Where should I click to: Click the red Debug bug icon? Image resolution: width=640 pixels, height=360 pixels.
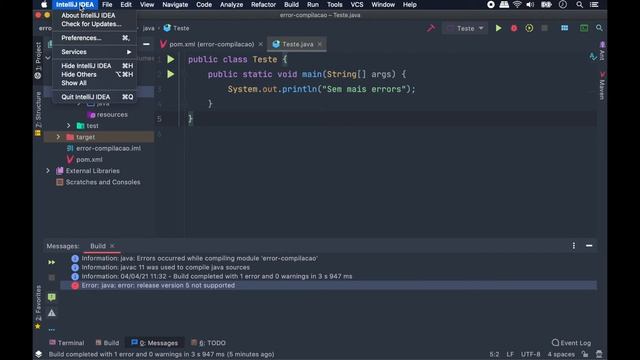(x=514, y=28)
